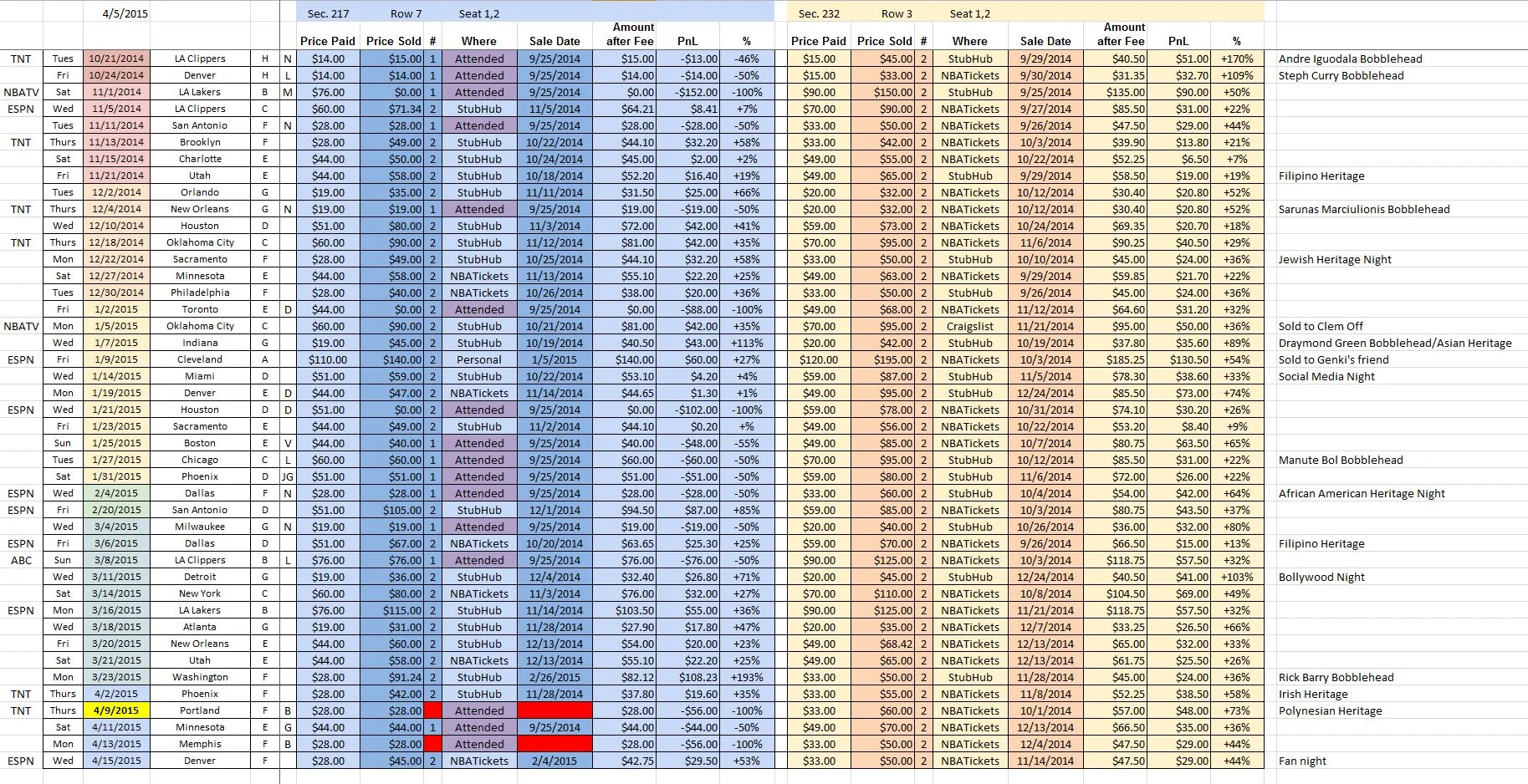The image size is (1528, 784).
Task: Select the +170% percentage cell
Action: tap(1237, 59)
